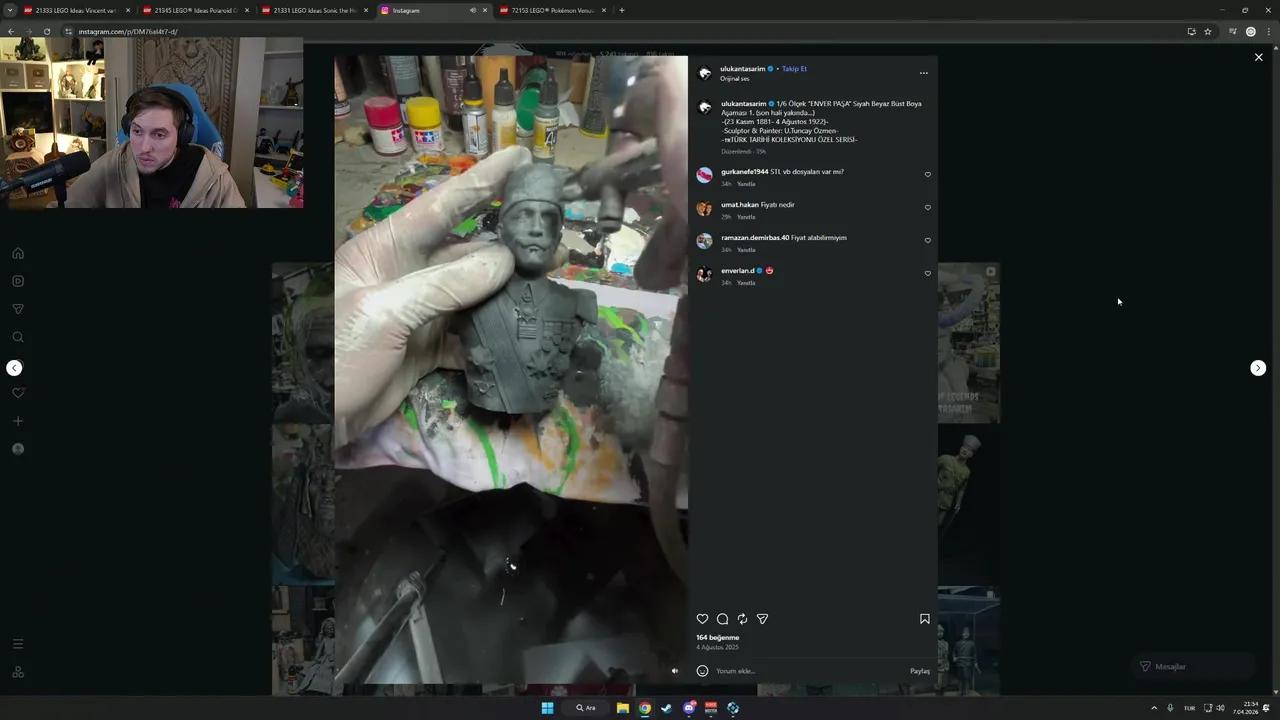This screenshot has height=720, width=1280.
Task: Close the post overlay with the X
Action: tap(1259, 58)
